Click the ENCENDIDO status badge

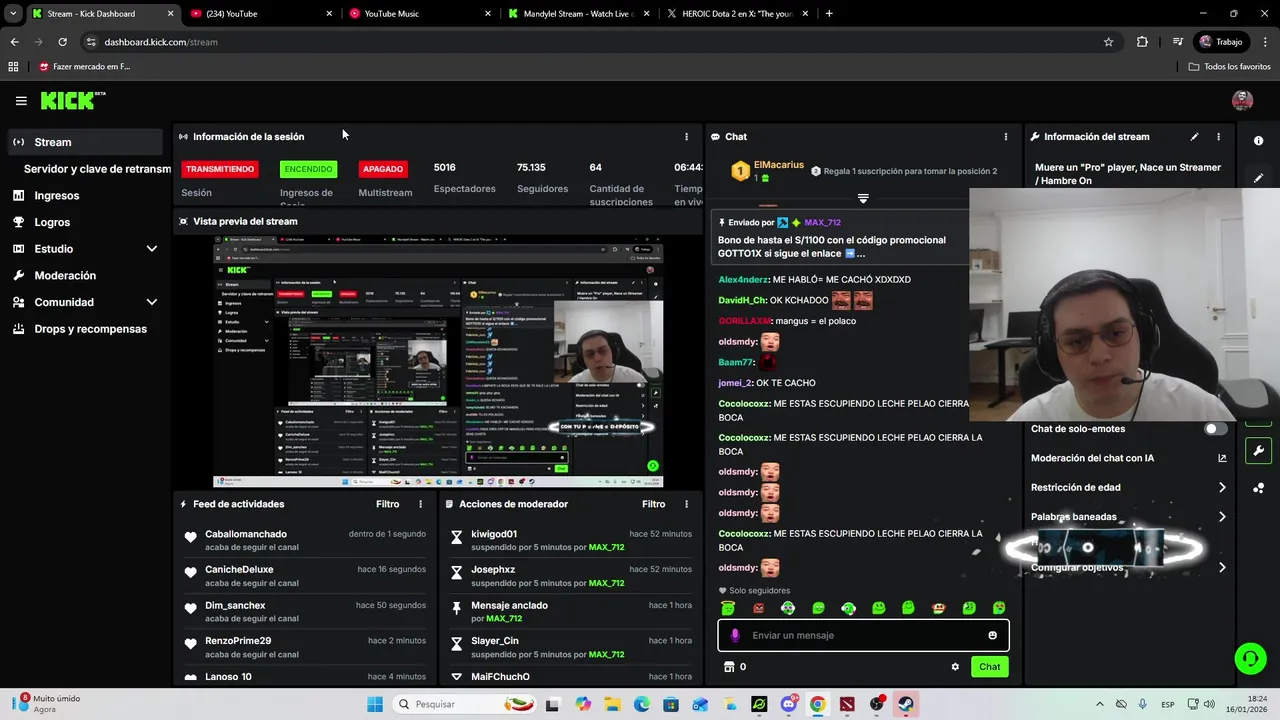pos(308,169)
